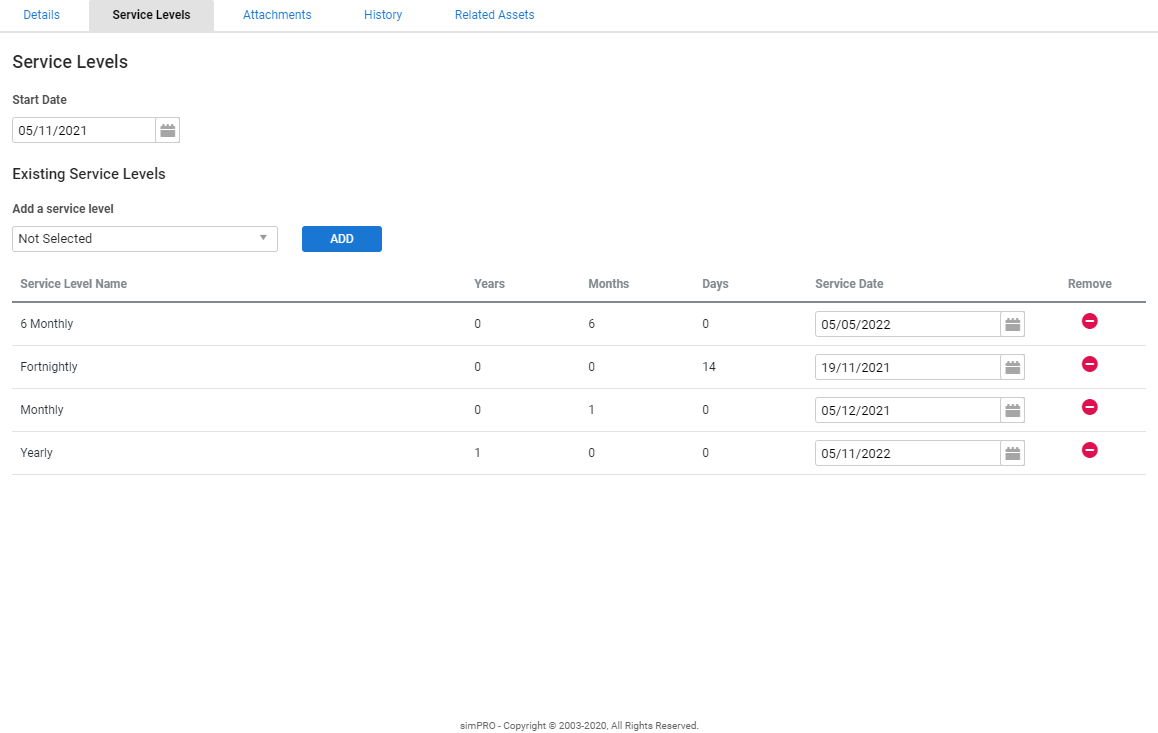Click the Service Level Name column header
This screenshot has height=733, width=1158.
coord(73,283)
